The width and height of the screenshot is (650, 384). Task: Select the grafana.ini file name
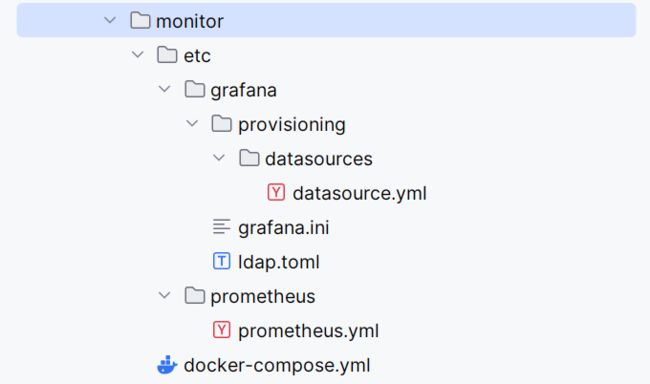point(284,228)
